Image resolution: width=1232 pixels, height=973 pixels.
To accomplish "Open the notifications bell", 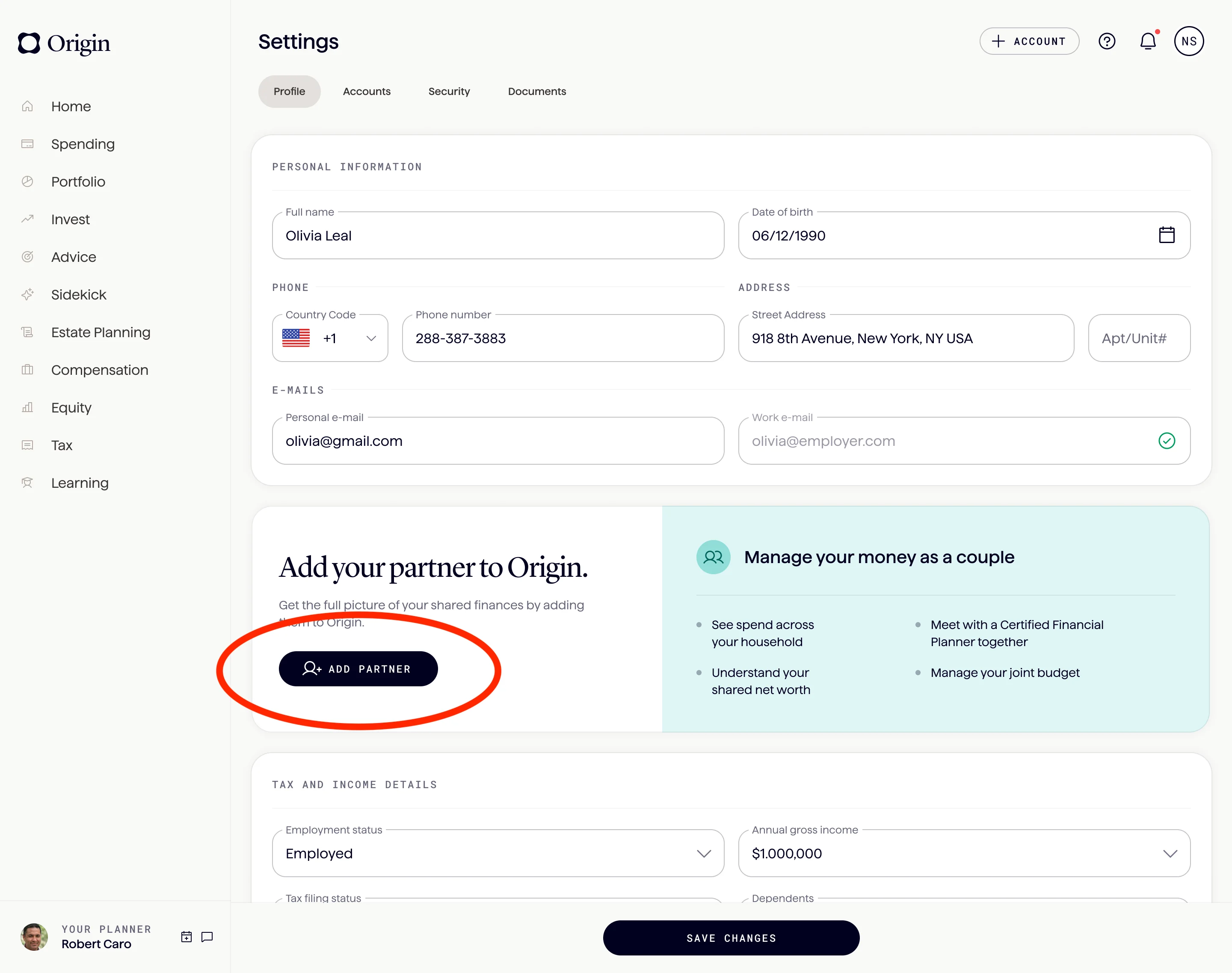I will pyautogui.click(x=1148, y=41).
